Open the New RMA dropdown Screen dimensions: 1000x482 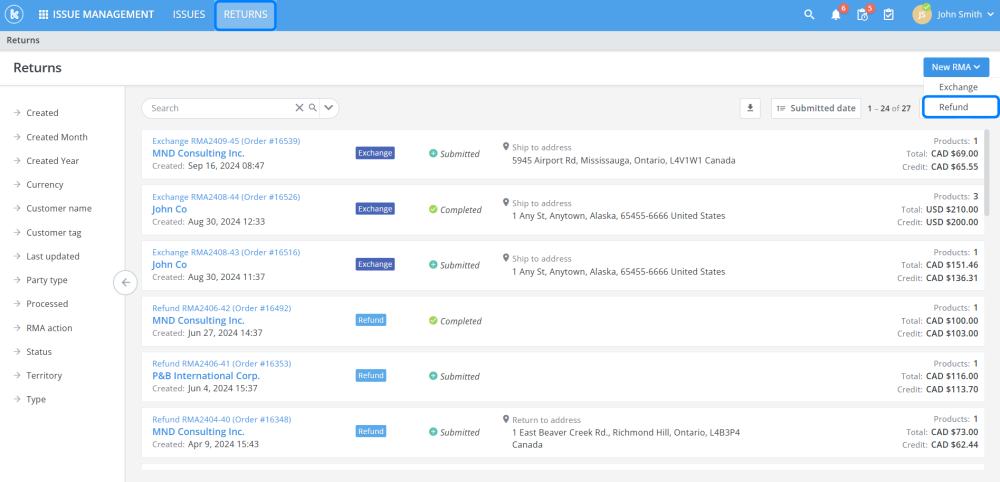click(x=956, y=67)
